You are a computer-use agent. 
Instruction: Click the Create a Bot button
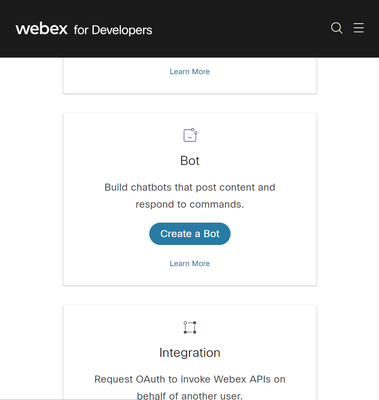[x=190, y=234]
